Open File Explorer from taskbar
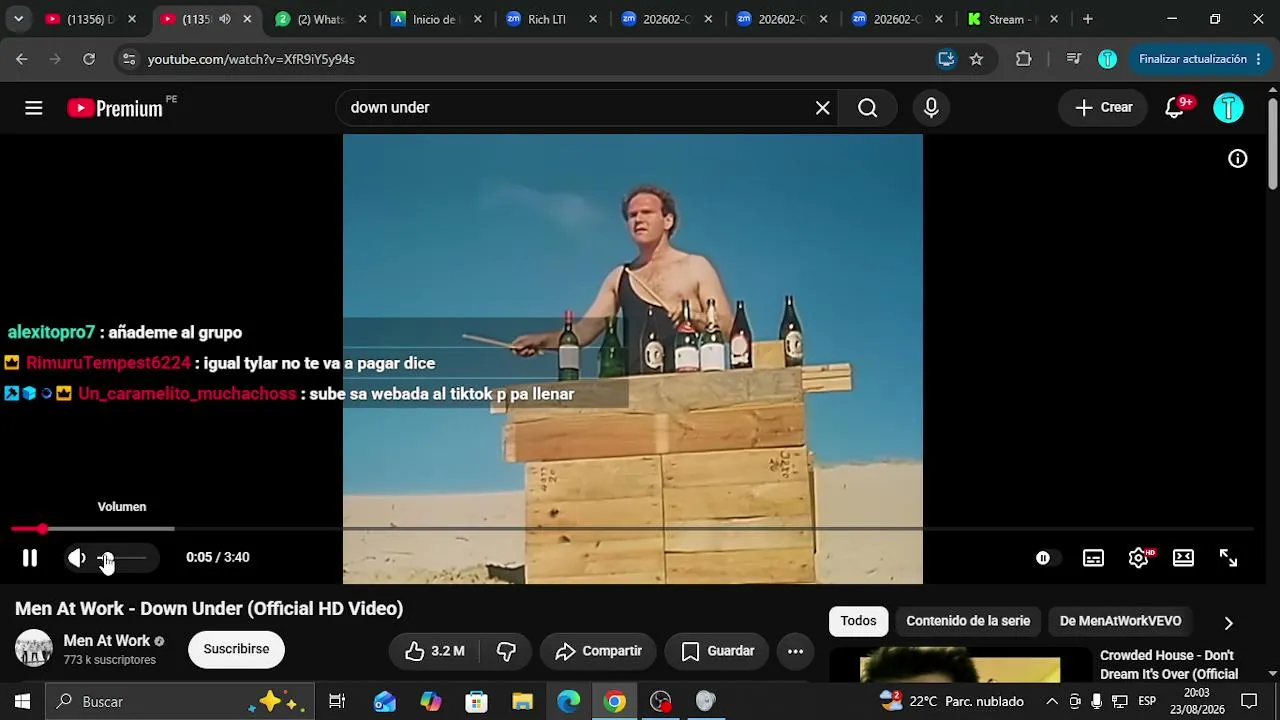Screen dimensions: 1280x720 coord(523,701)
